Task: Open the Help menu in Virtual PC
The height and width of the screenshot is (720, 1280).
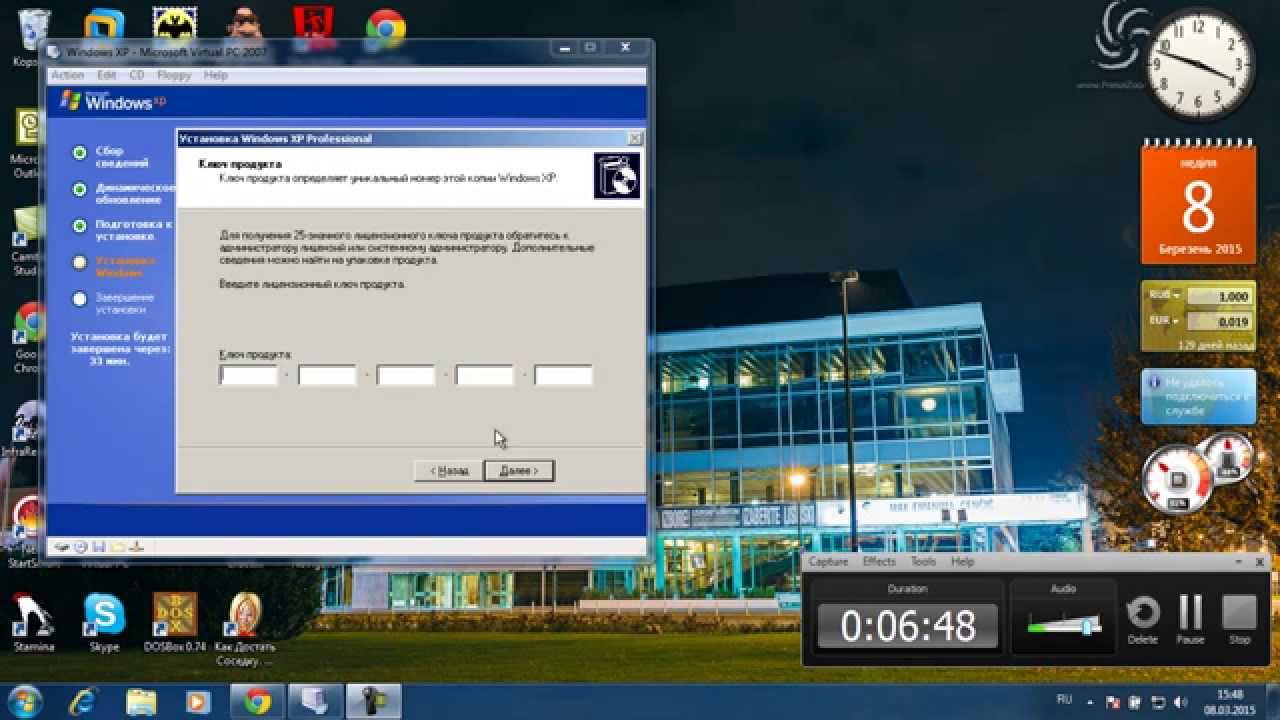Action: (x=215, y=75)
